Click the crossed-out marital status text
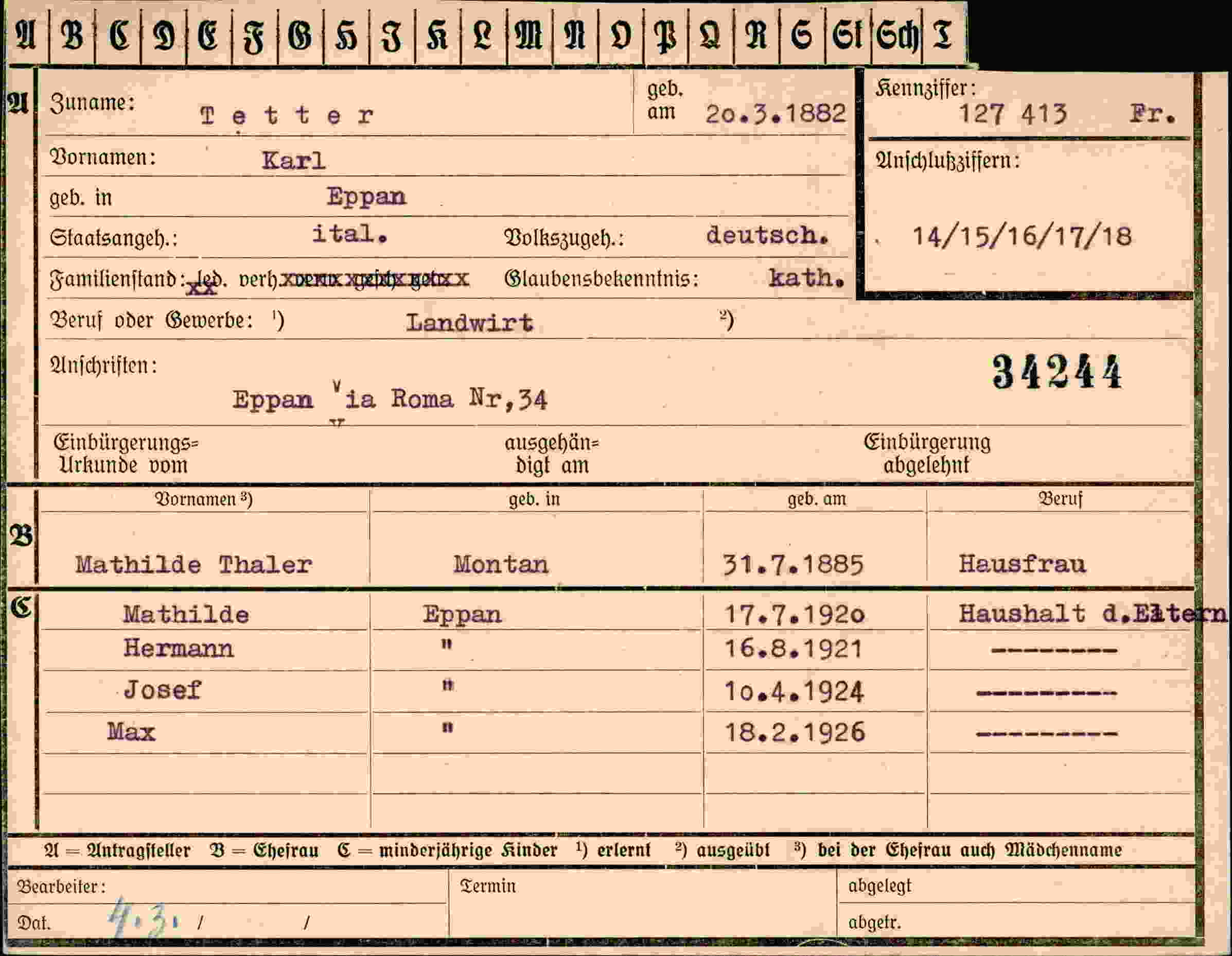This screenshot has width=1232, height=956. (375, 280)
